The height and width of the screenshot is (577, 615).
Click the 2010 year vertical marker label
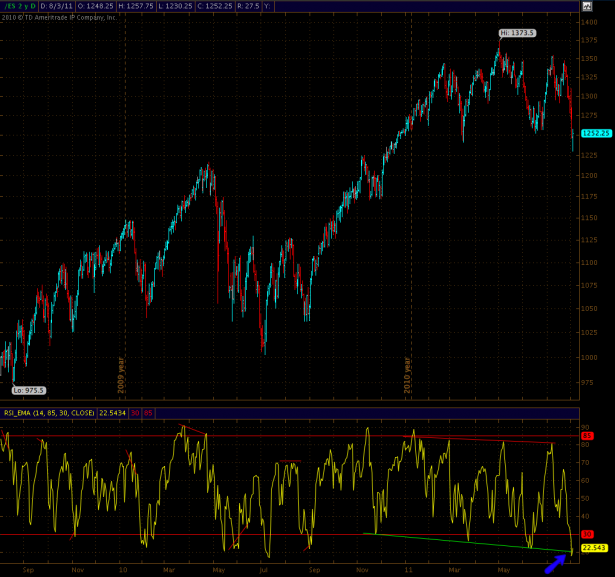tap(407, 375)
